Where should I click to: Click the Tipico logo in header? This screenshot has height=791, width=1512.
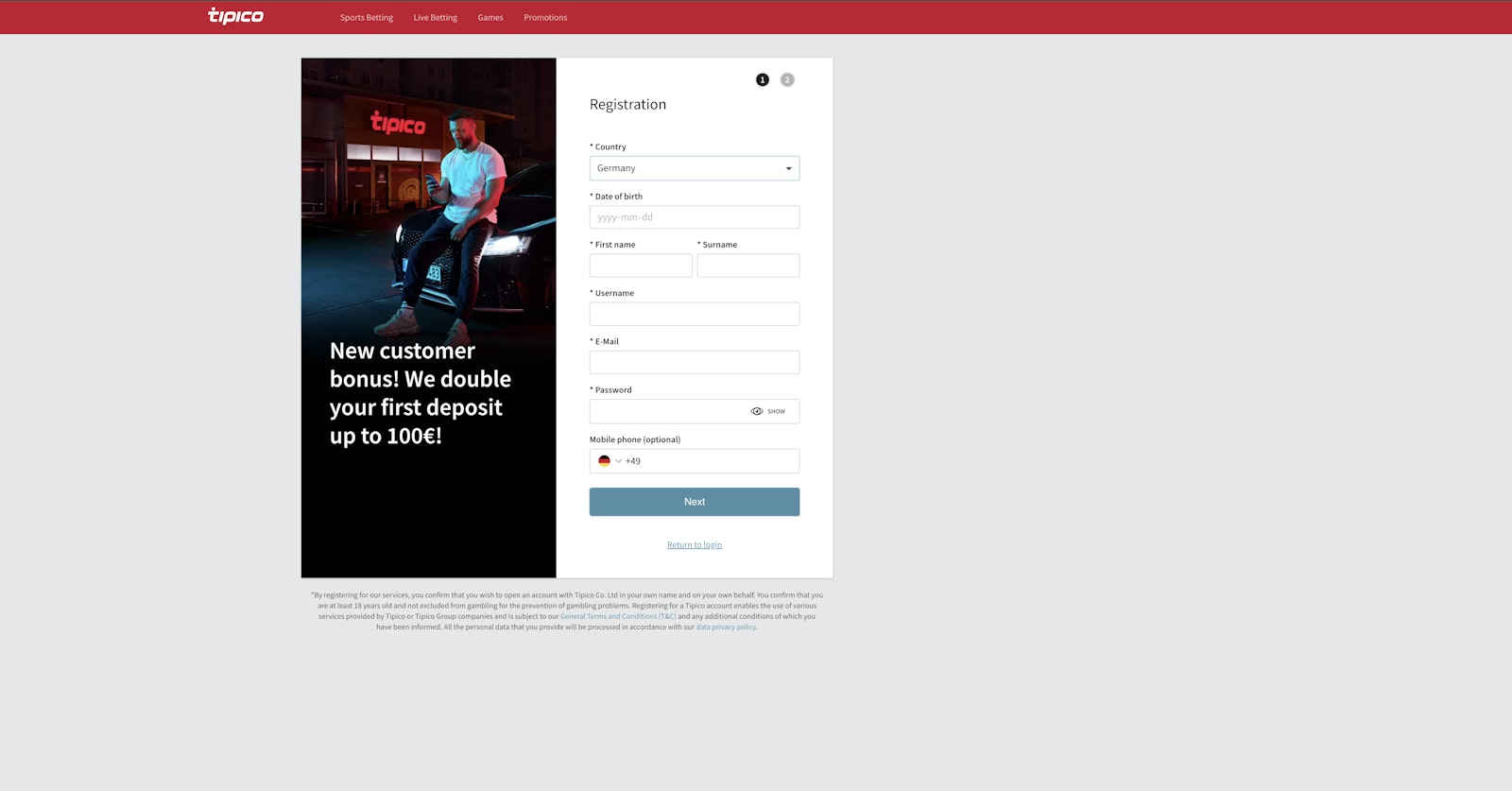(235, 16)
